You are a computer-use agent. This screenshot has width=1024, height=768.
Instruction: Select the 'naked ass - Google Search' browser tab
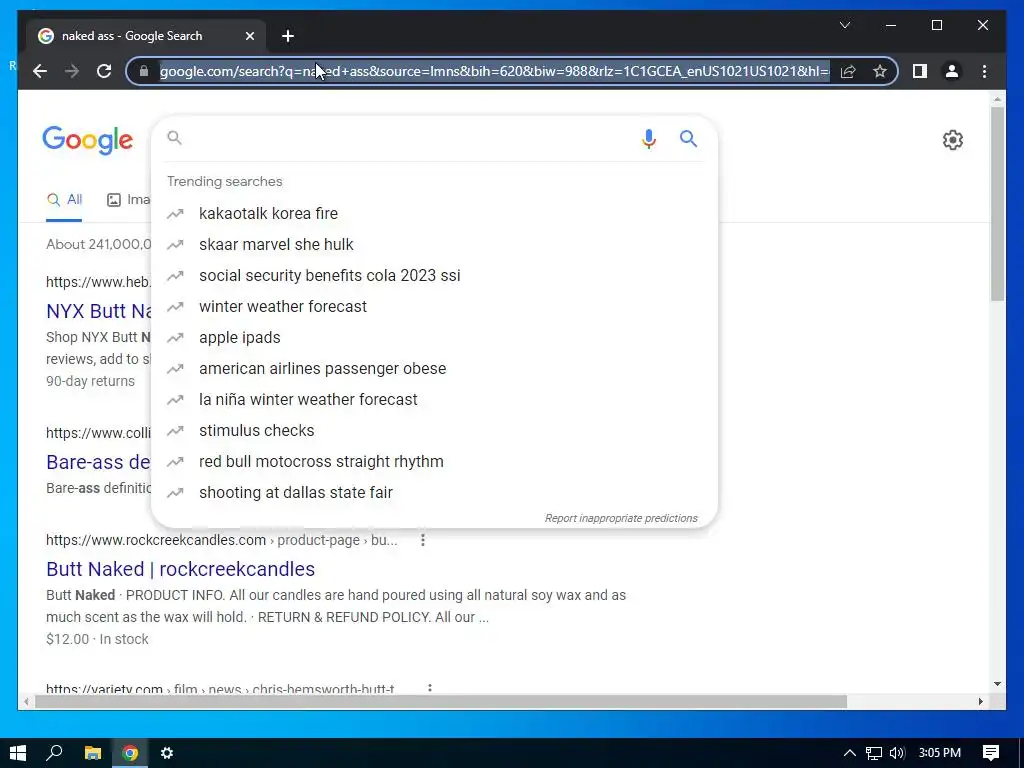tap(146, 36)
